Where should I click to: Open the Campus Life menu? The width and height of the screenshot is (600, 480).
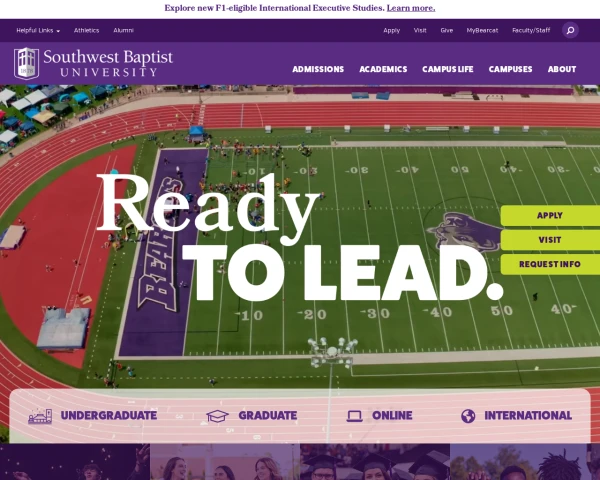click(448, 69)
